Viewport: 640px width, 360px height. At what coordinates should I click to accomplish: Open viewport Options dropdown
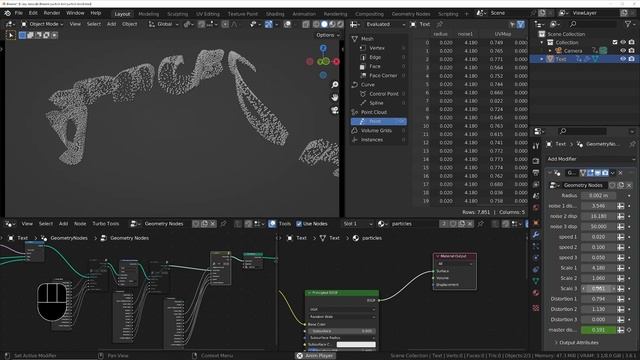point(328,35)
